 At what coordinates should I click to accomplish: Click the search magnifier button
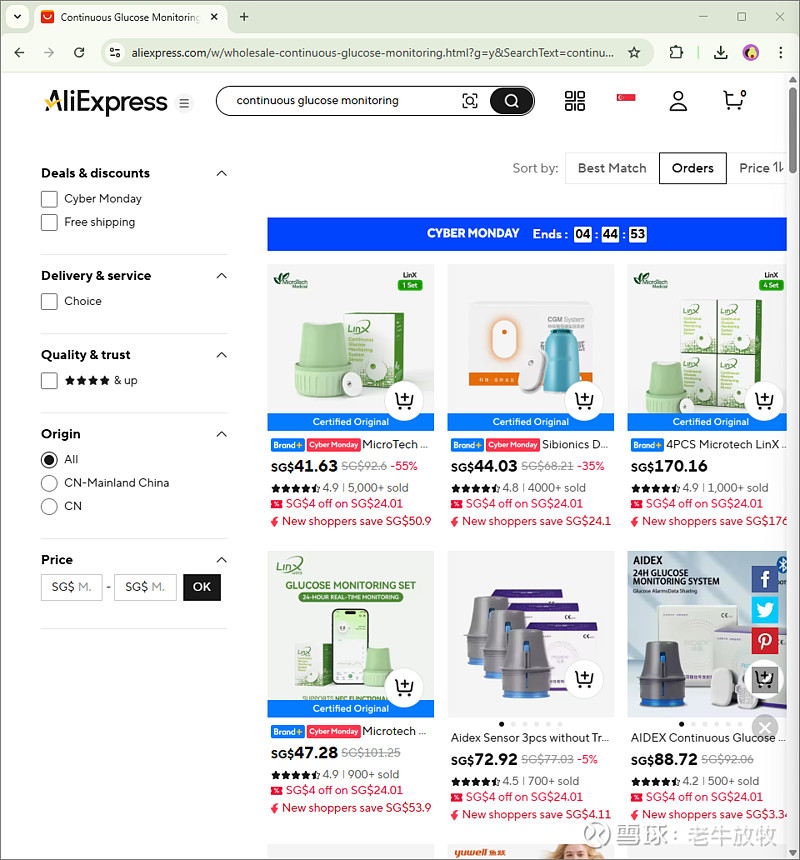click(511, 101)
